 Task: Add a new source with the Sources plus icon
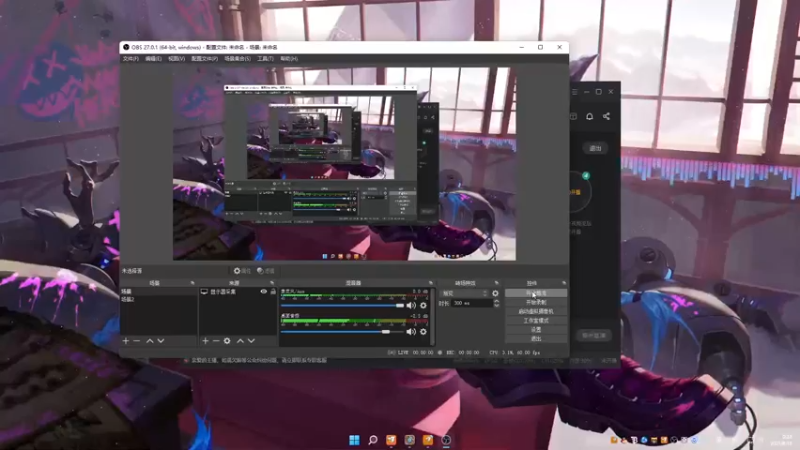click(x=205, y=340)
